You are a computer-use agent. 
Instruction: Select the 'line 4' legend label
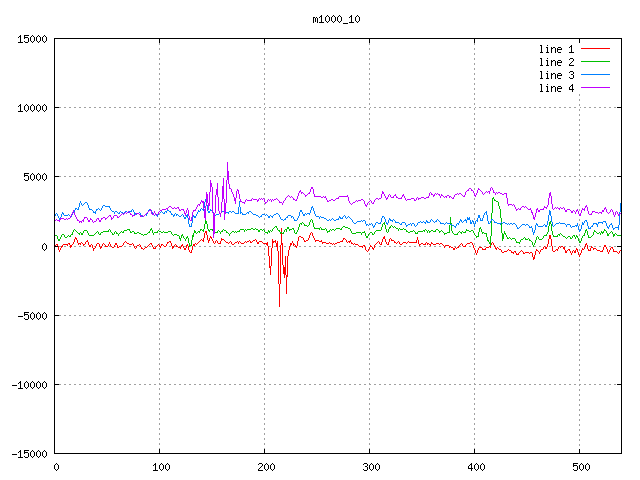tap(556, 88)
